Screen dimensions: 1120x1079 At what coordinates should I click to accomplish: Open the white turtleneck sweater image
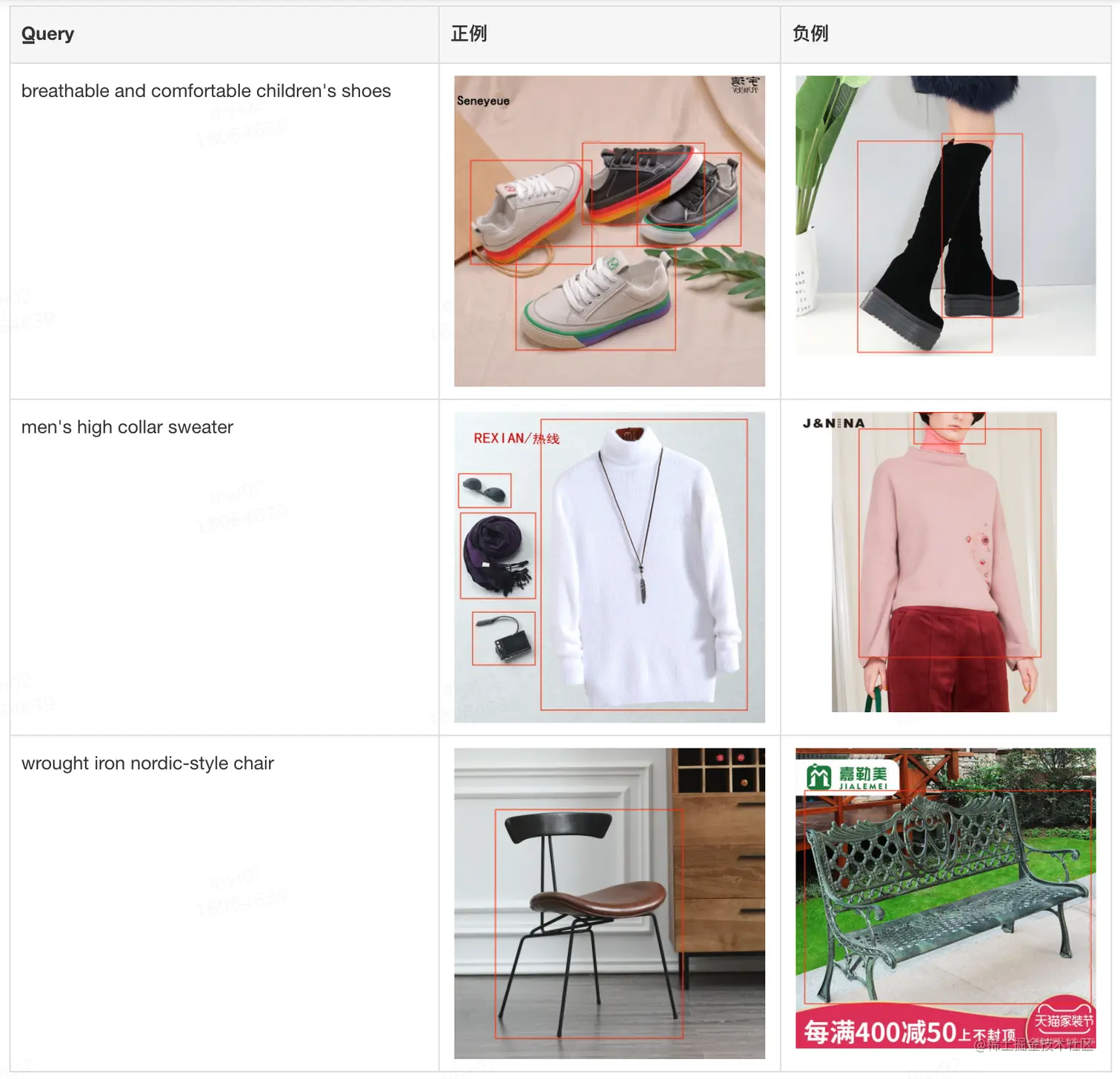[x=609, y=567]
